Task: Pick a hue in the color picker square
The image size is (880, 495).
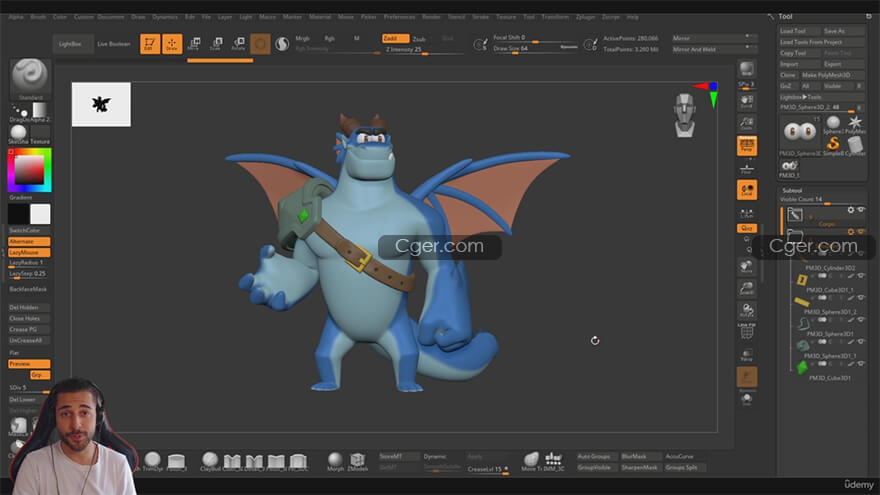Action: (29, 170)
